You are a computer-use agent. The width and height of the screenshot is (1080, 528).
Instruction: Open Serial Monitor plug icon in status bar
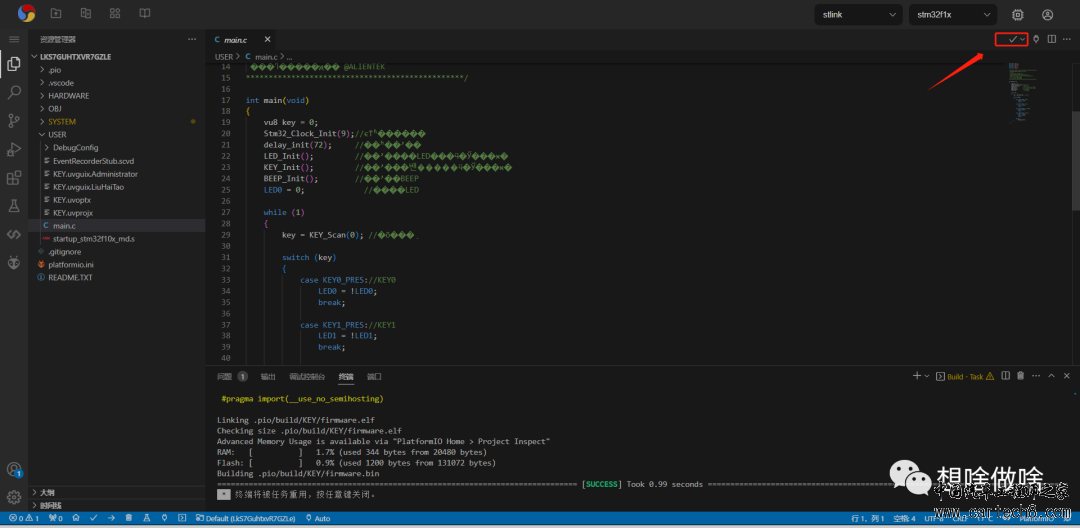pos(164,518)
